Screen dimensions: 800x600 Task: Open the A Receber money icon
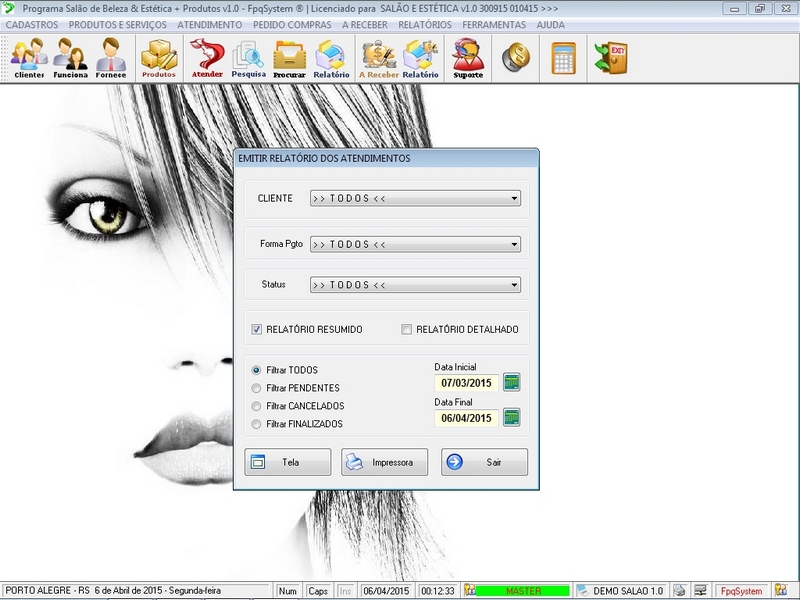coord(379,58)
